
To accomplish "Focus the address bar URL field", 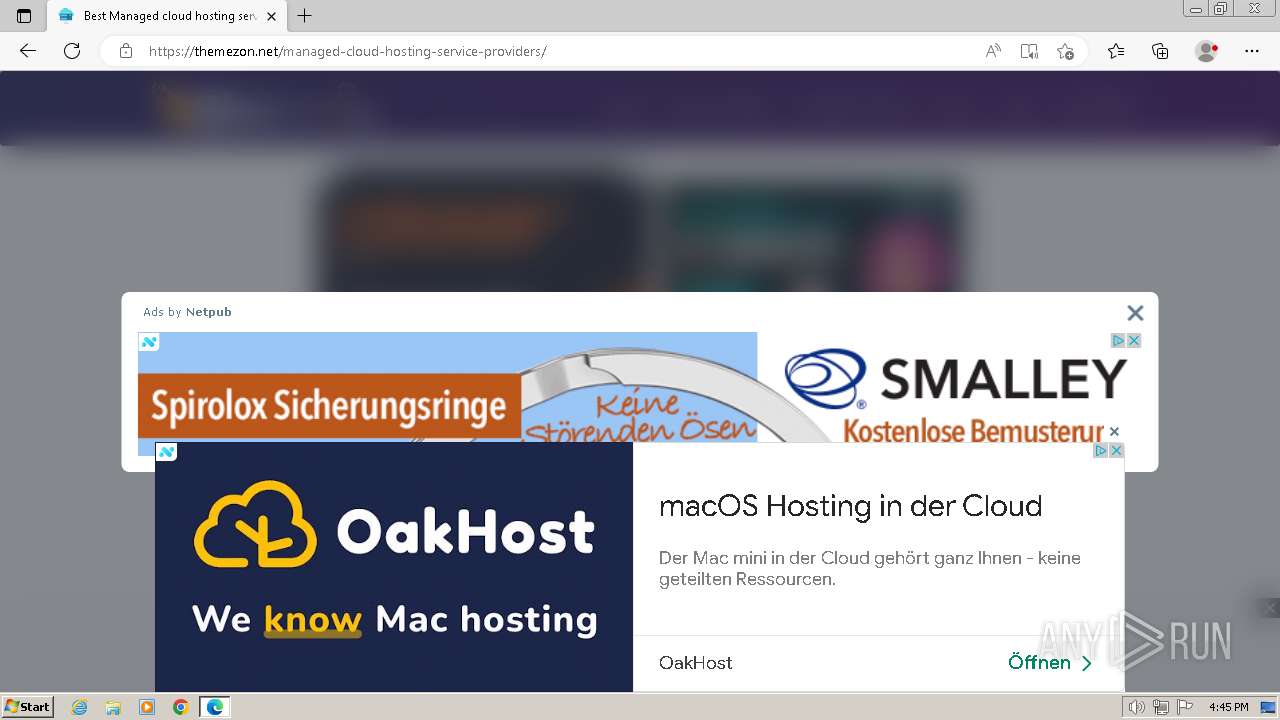I will tap(560, 51).
